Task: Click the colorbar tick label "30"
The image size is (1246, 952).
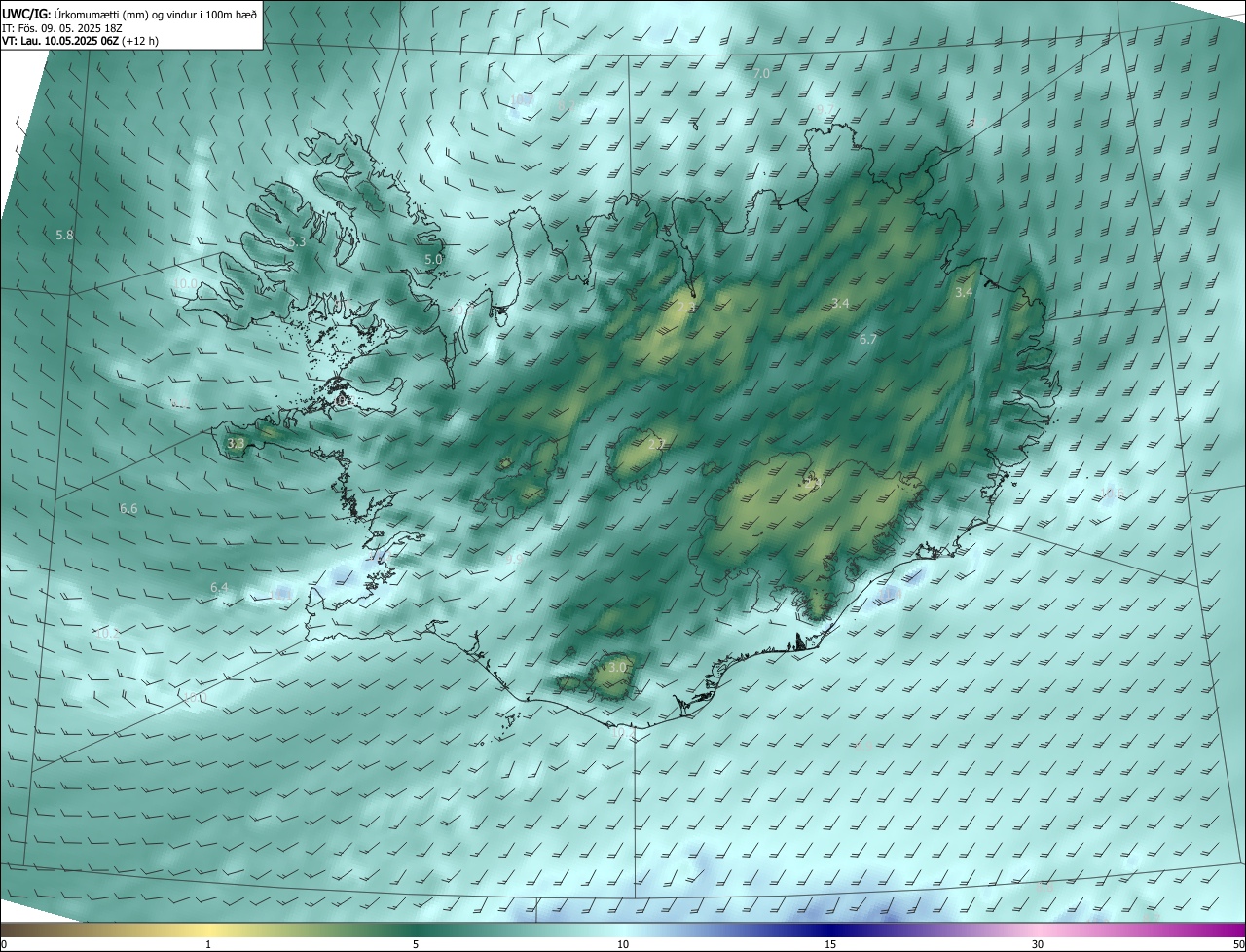Action: coord(1038,944)
